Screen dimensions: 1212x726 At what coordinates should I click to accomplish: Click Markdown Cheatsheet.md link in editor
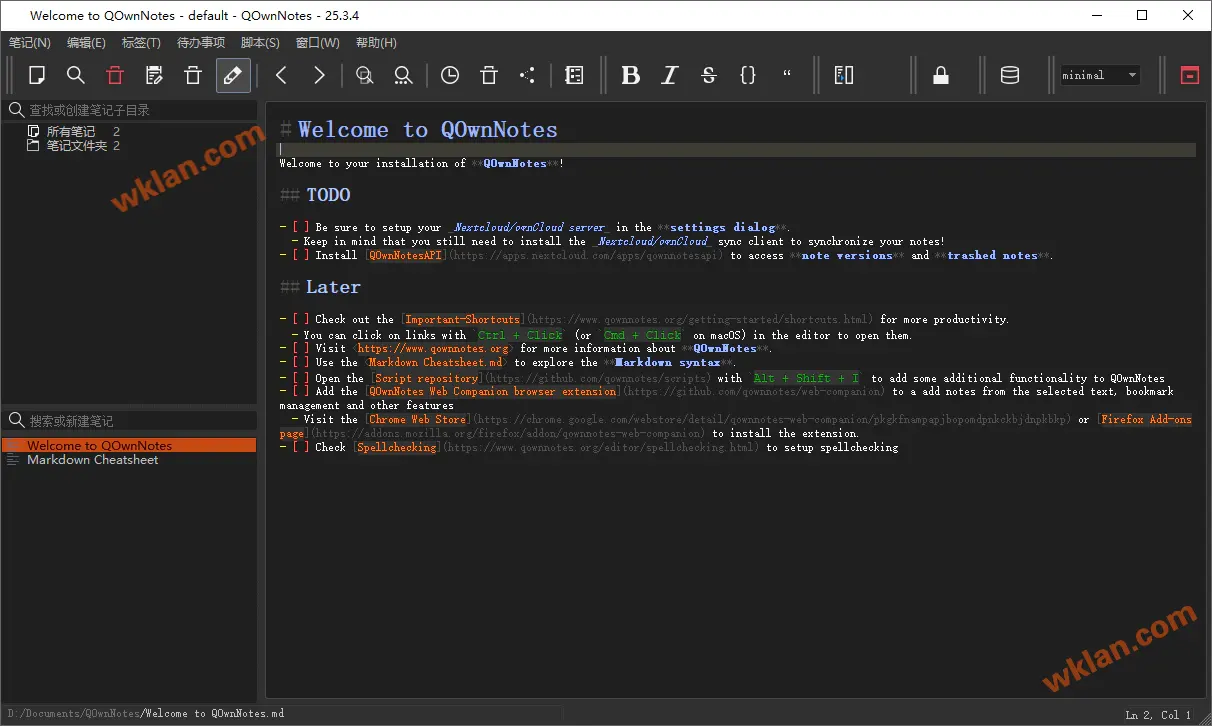(x=436, y=363)
